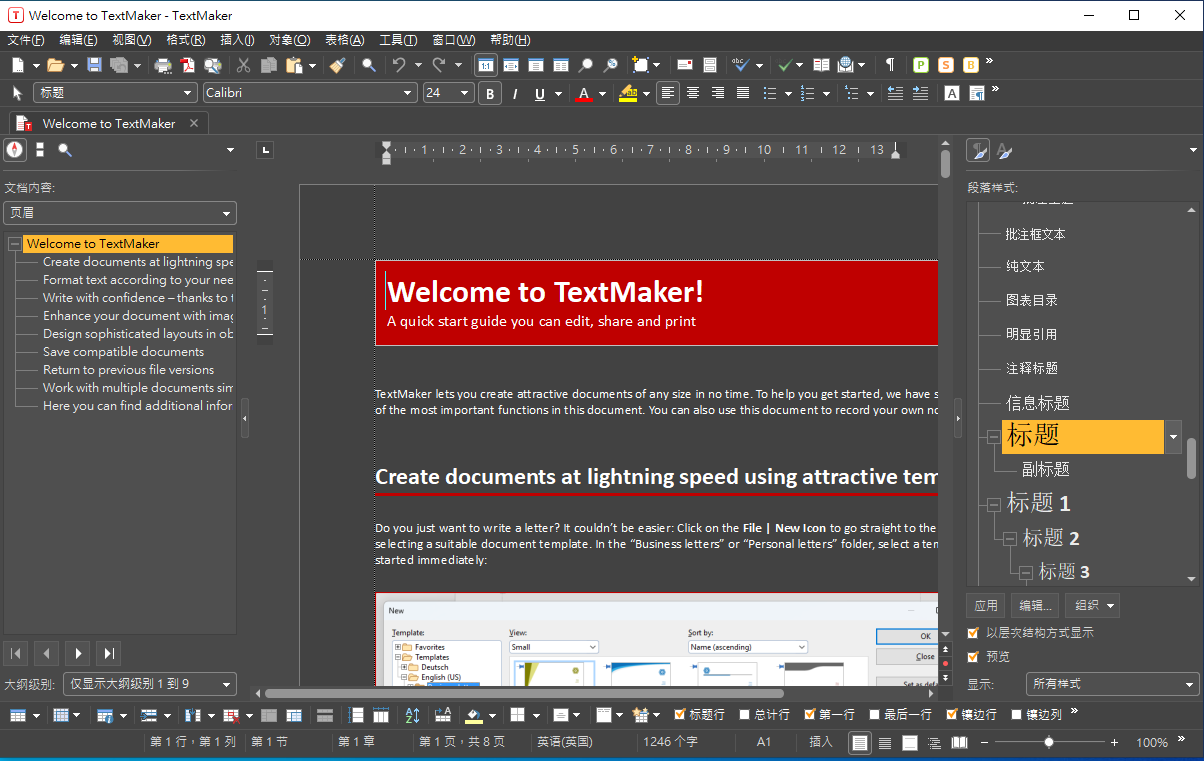Expand the 大纲级别 outline level dropdown

point(226,684)
